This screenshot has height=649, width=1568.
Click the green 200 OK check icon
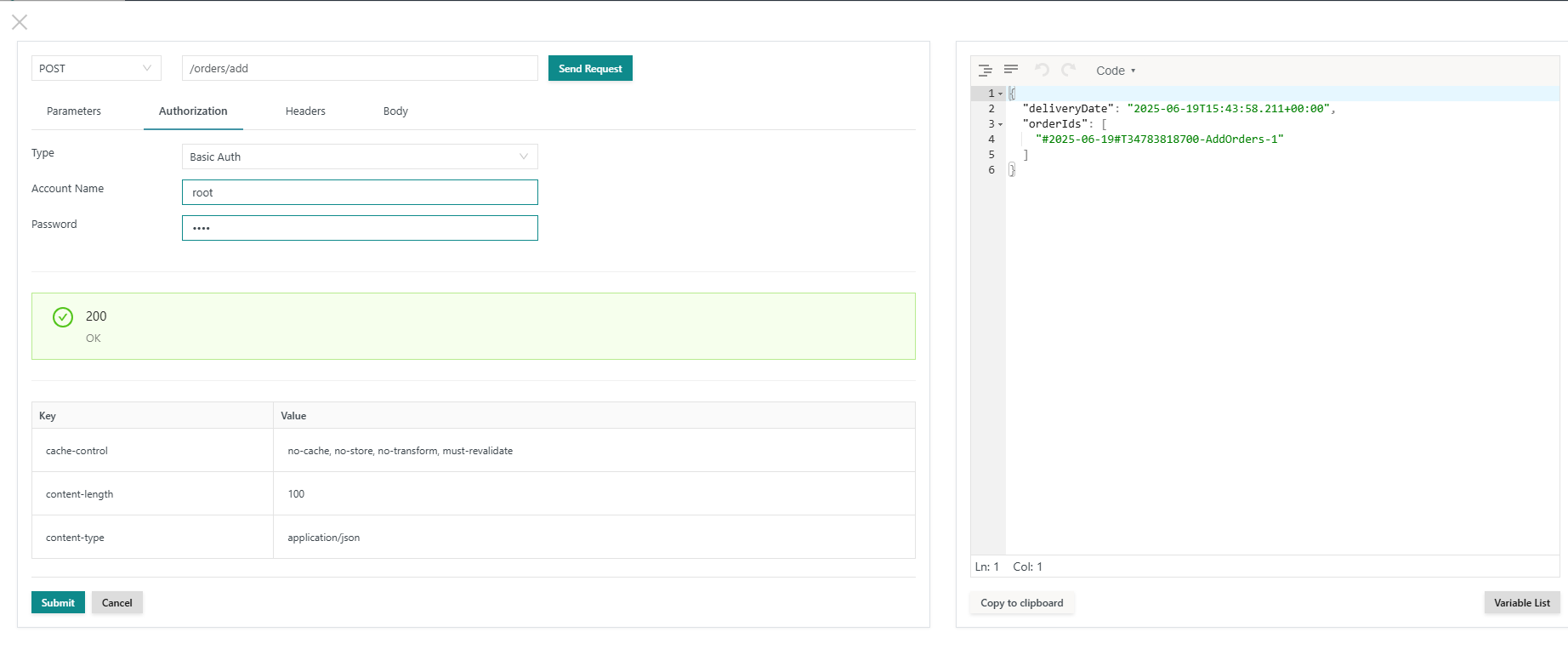63,317
